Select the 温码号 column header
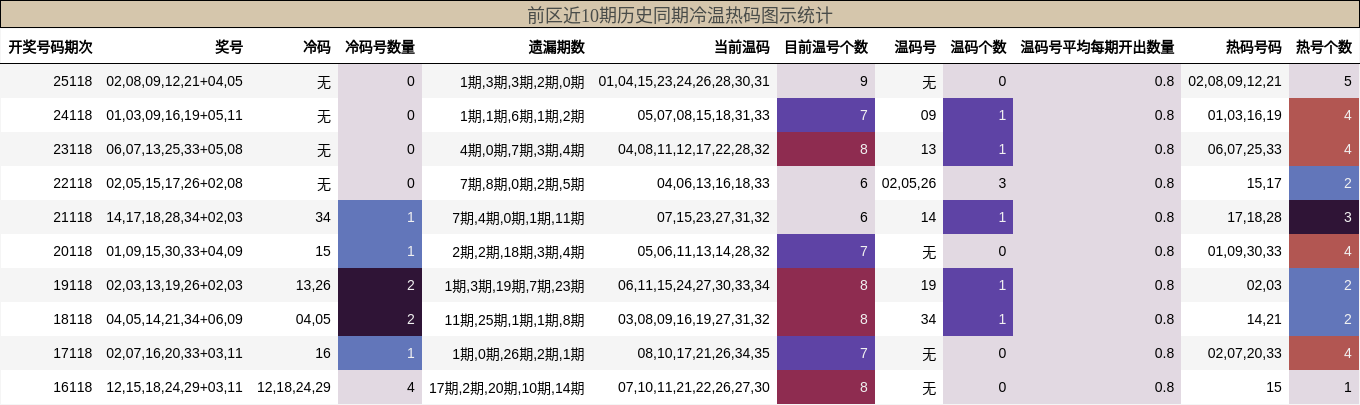The height and width of the screenshot is (405, 1360). [915, 47]
